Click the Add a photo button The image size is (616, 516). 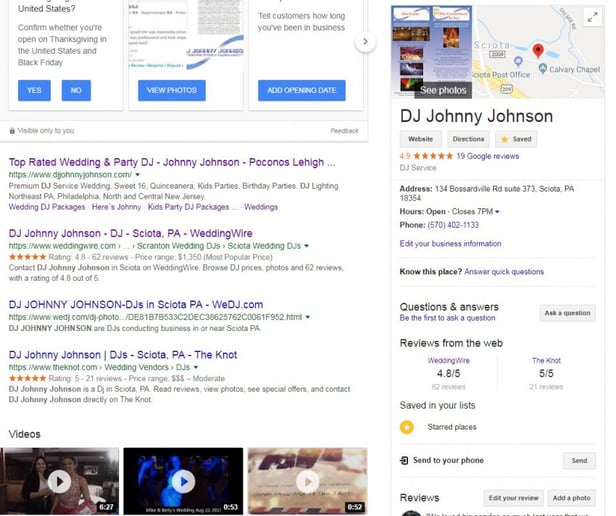pyautogui.click(x=572, y=498)
